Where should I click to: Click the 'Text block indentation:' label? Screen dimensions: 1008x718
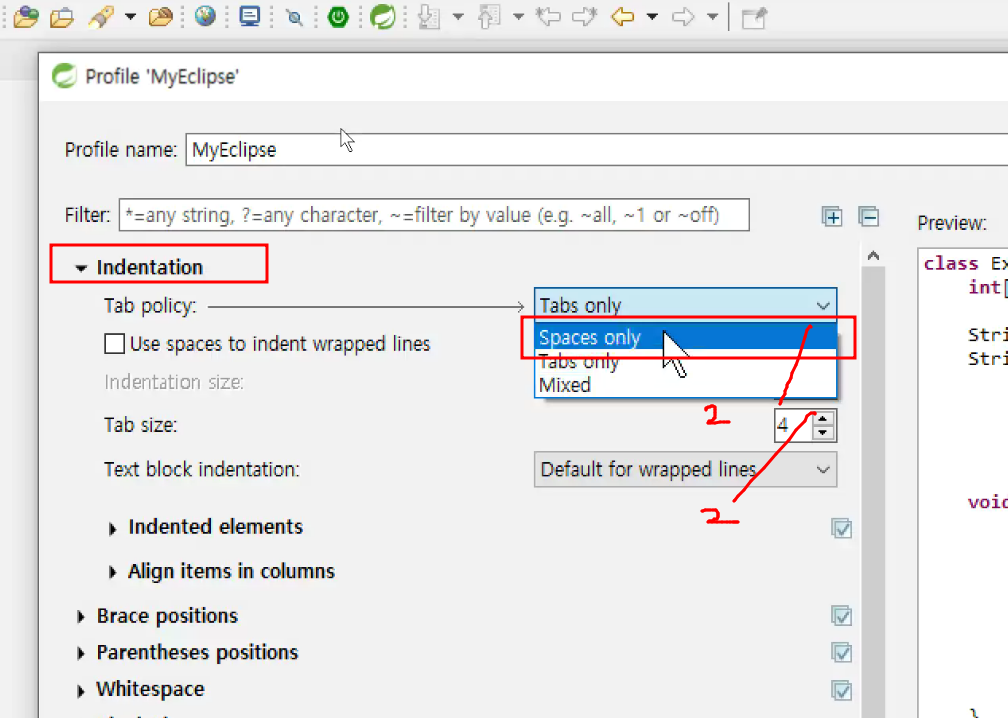[202, 469]
